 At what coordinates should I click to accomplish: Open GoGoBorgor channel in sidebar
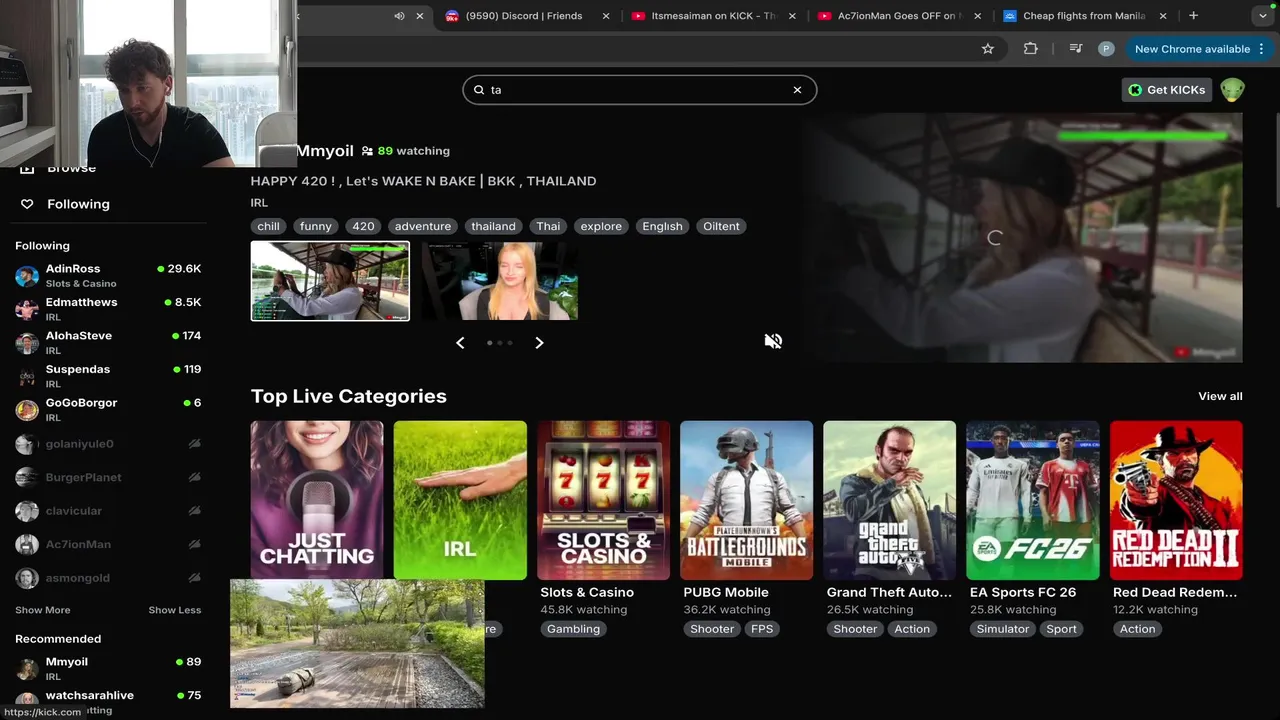click(108, 409)
